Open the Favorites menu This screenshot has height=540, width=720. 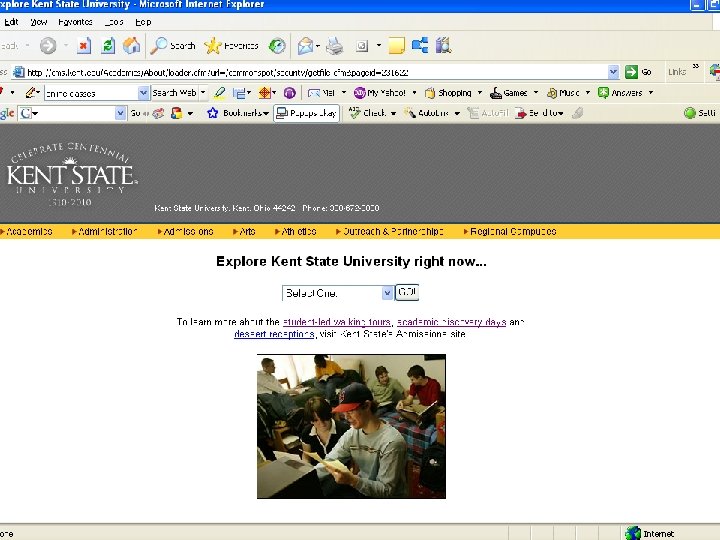(75, 22)
